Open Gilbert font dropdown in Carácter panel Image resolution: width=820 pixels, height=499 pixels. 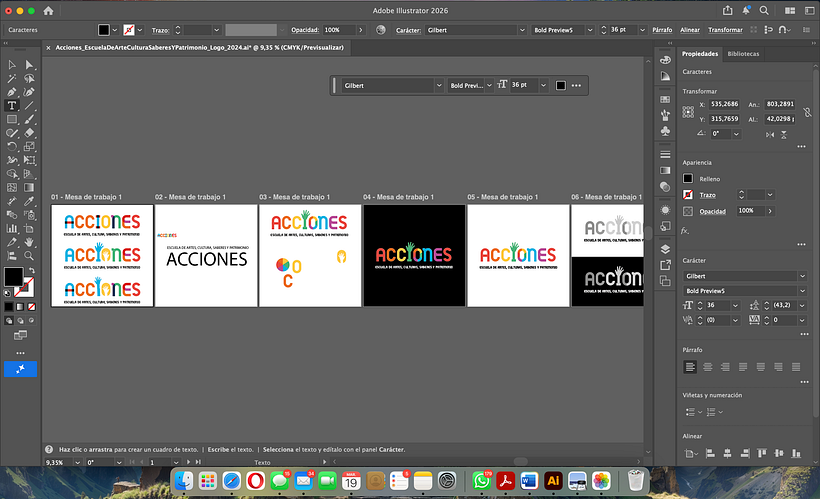(x=802, y=276)
